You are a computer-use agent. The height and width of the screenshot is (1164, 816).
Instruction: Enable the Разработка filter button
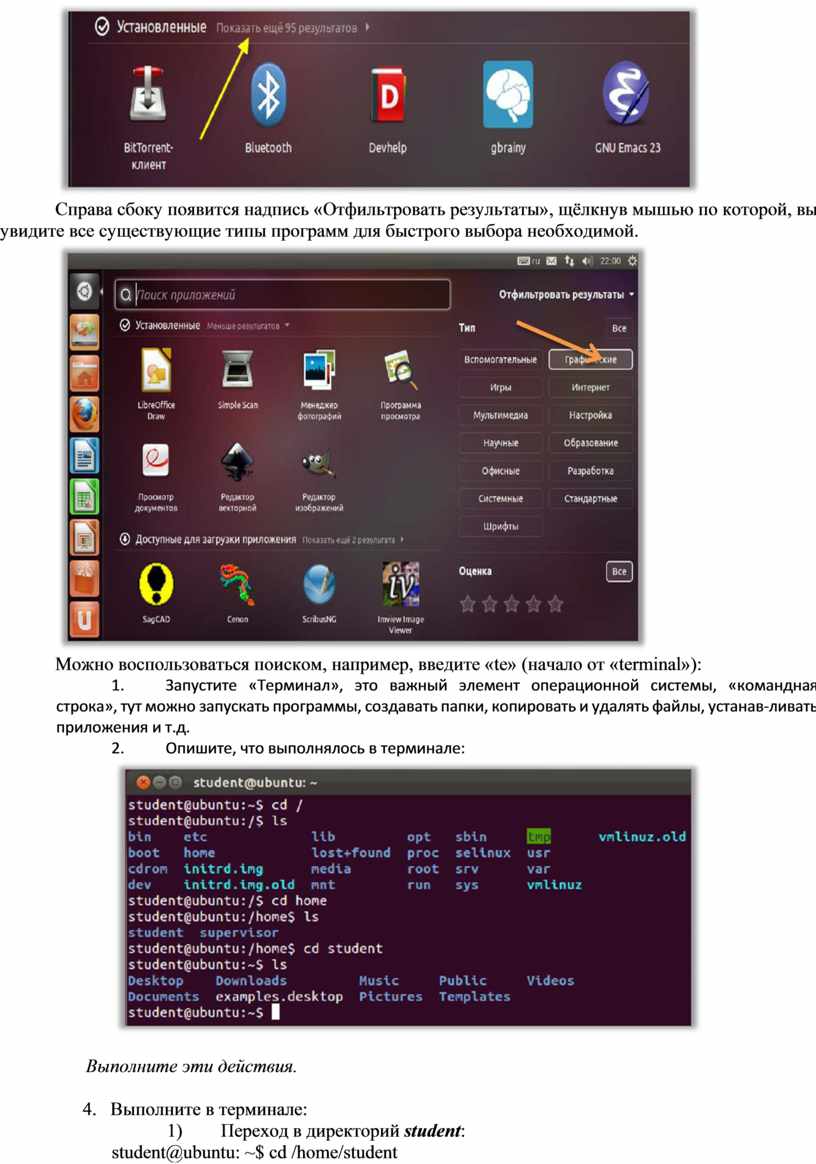590,471
